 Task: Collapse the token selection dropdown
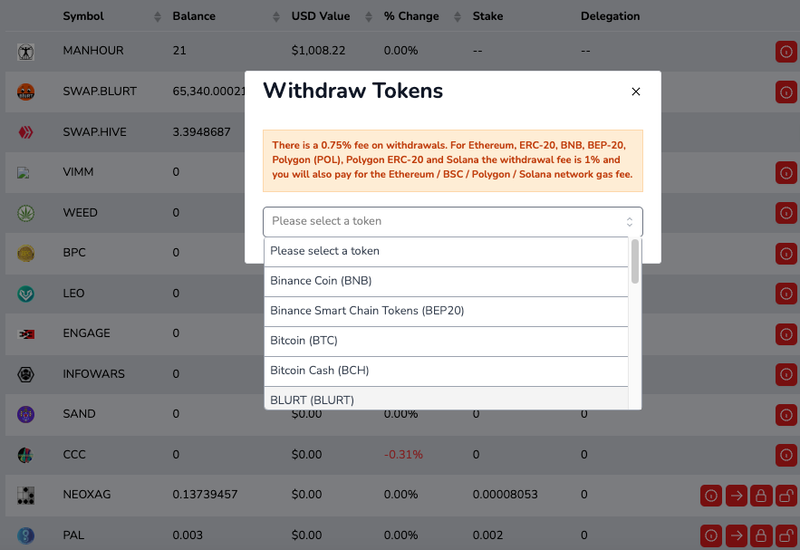452,222
